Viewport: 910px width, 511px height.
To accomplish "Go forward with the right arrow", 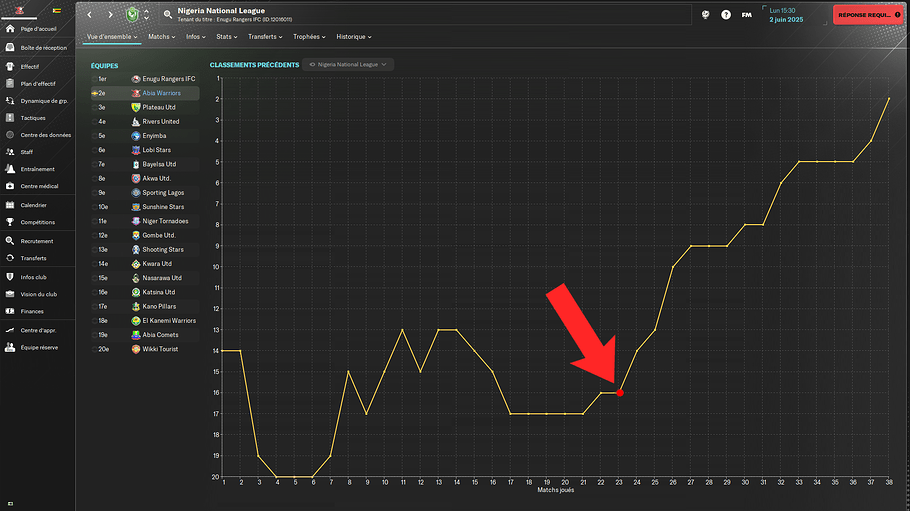I will 110,15.
